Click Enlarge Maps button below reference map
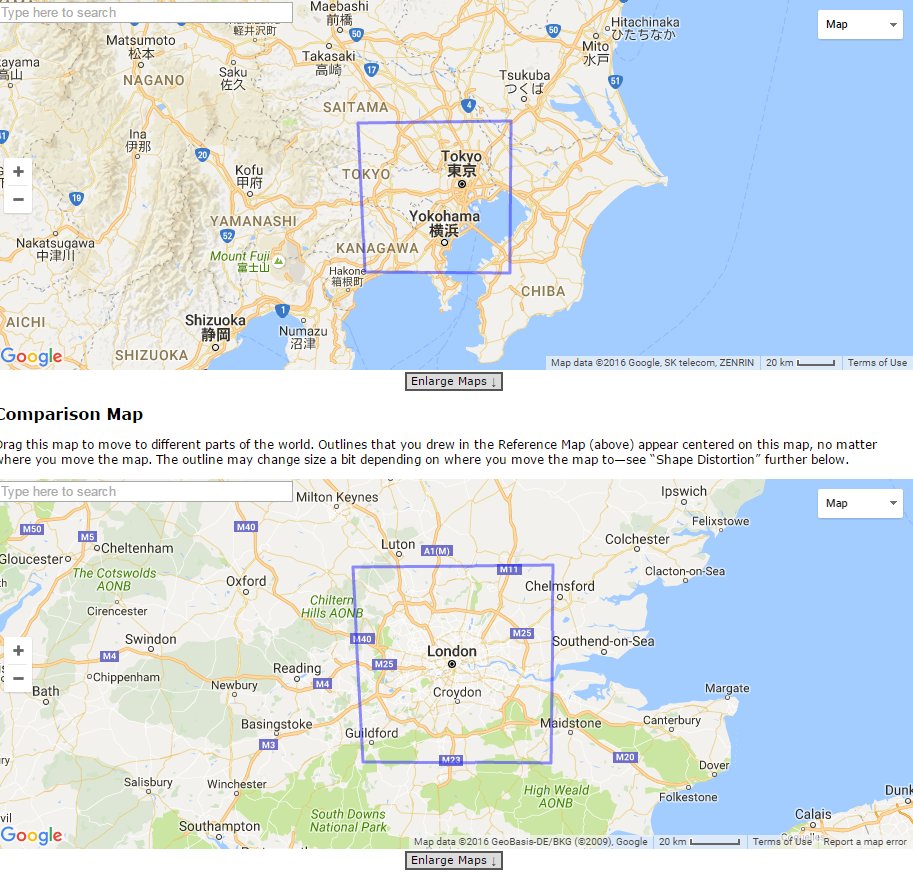This screenshot has height=876, width=913. [x=454, y=382]
